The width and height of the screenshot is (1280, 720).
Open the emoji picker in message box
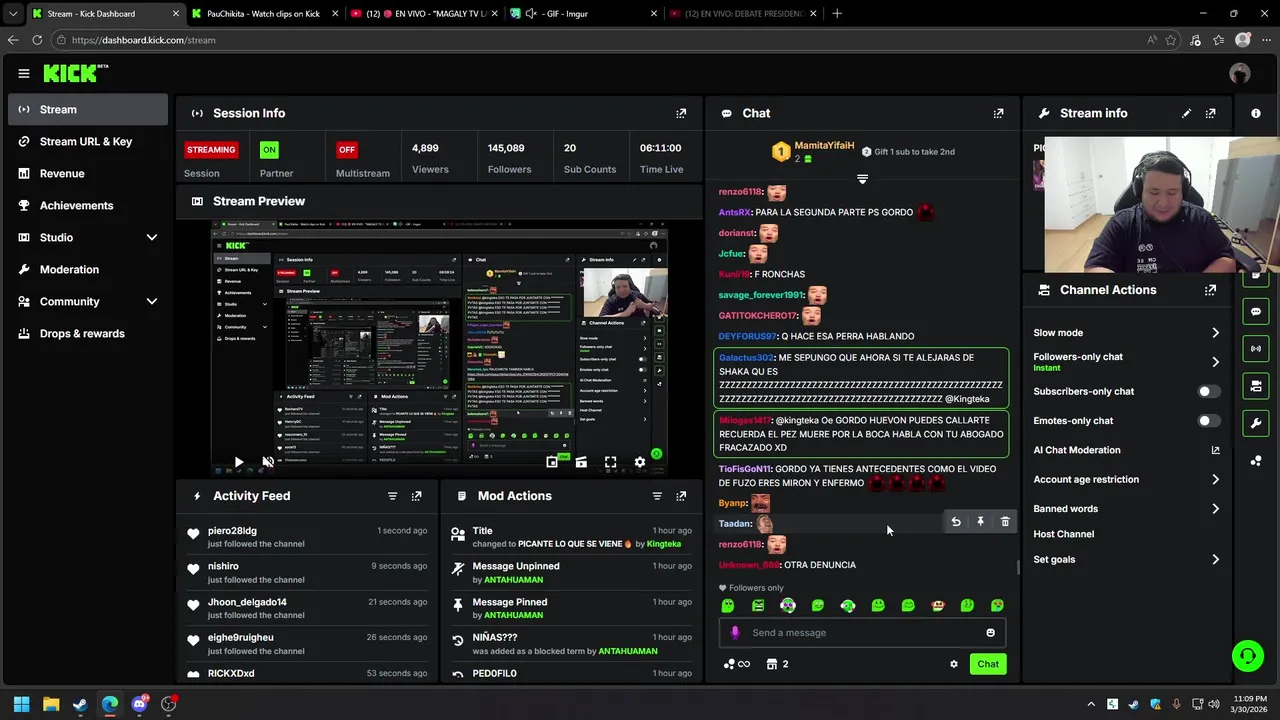(990, 633)
